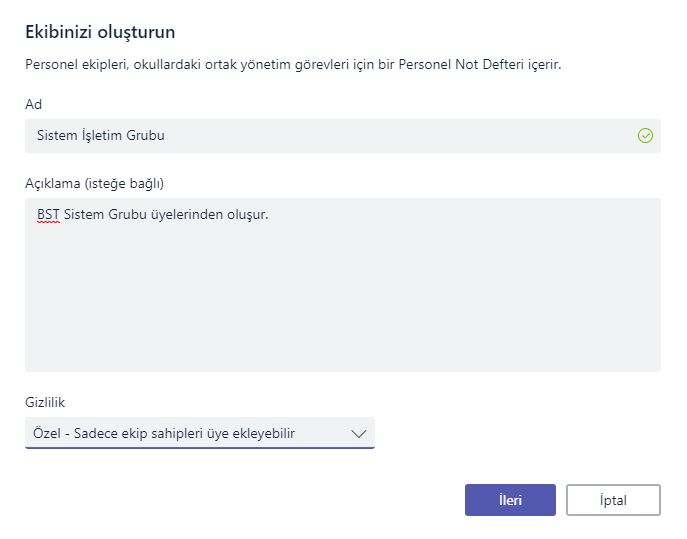This screenshot has width=687, height=539.
Task: Click the 'Gizlilik' label
Action: coord(45,402)
